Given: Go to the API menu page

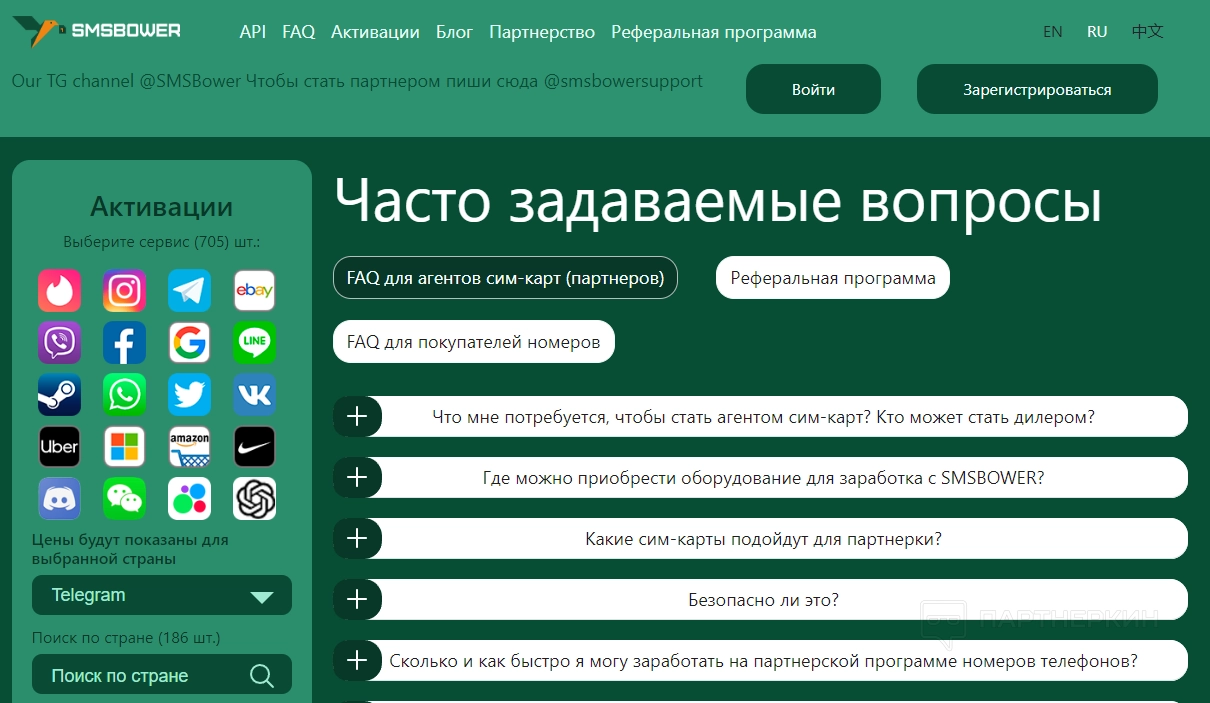Looking at the screenshot, I should [252, 32].
